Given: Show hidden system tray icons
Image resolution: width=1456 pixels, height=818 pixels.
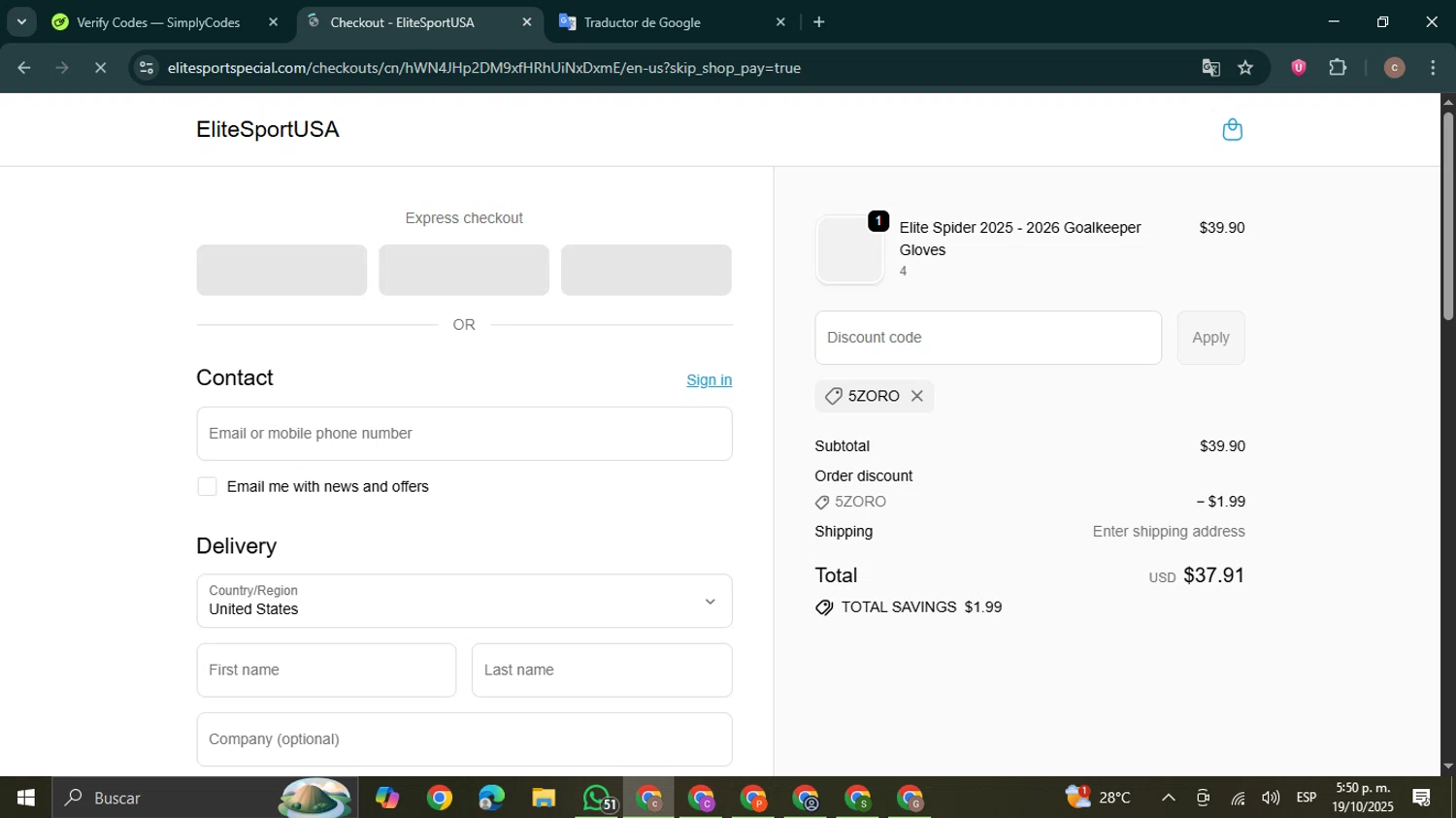Looking at the screenshot, I should click(x=1169, y=798).
